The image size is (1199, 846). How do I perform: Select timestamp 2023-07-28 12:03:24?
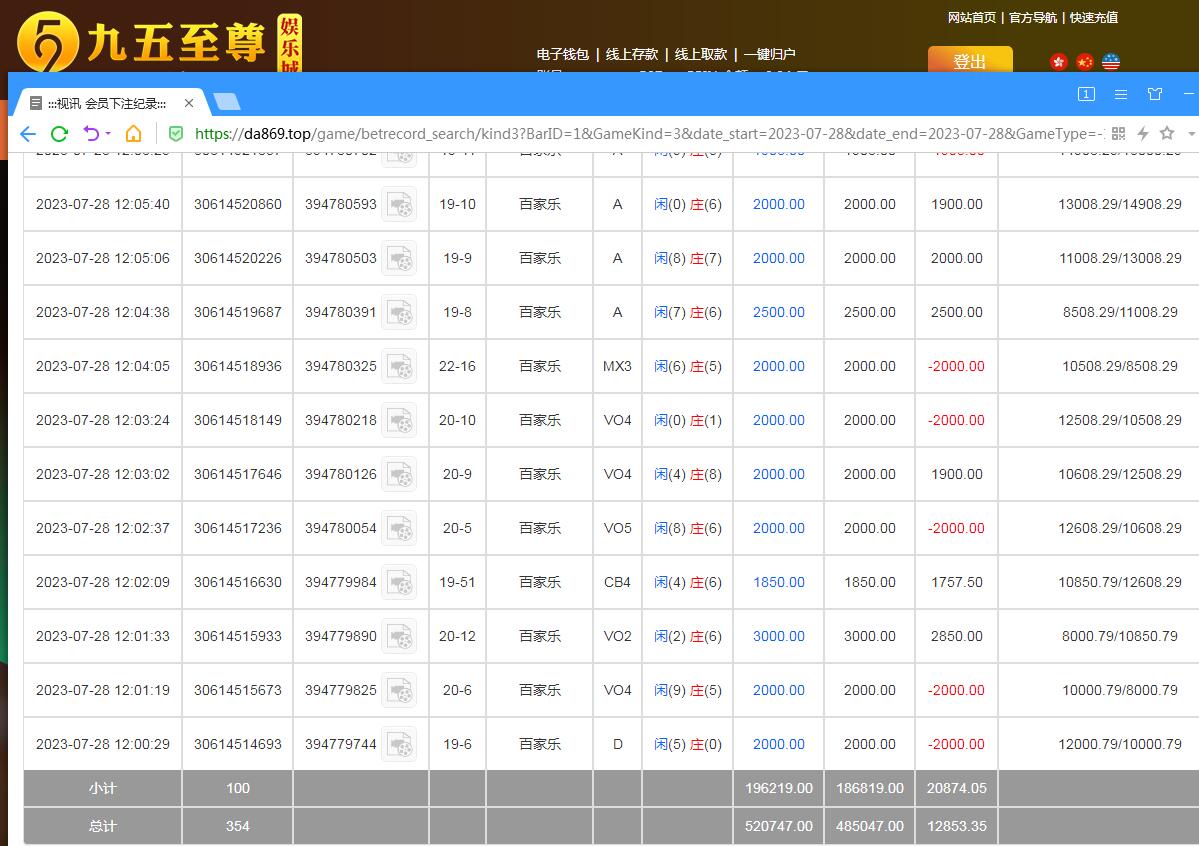pyautogui.click(x=102, y=420)
